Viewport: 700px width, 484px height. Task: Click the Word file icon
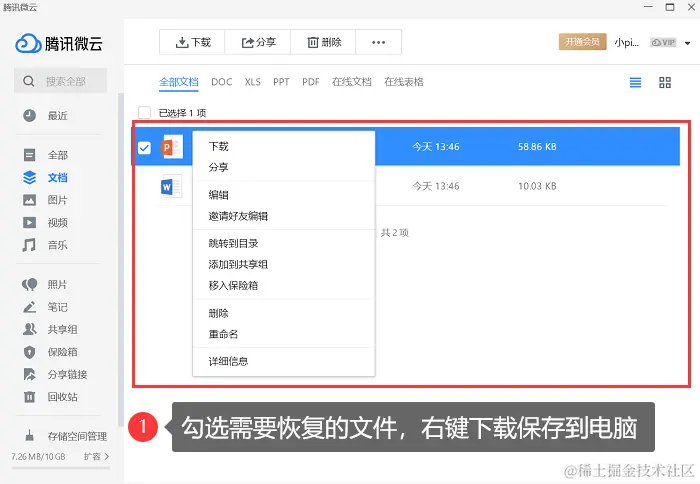click(x=171, y=186)
